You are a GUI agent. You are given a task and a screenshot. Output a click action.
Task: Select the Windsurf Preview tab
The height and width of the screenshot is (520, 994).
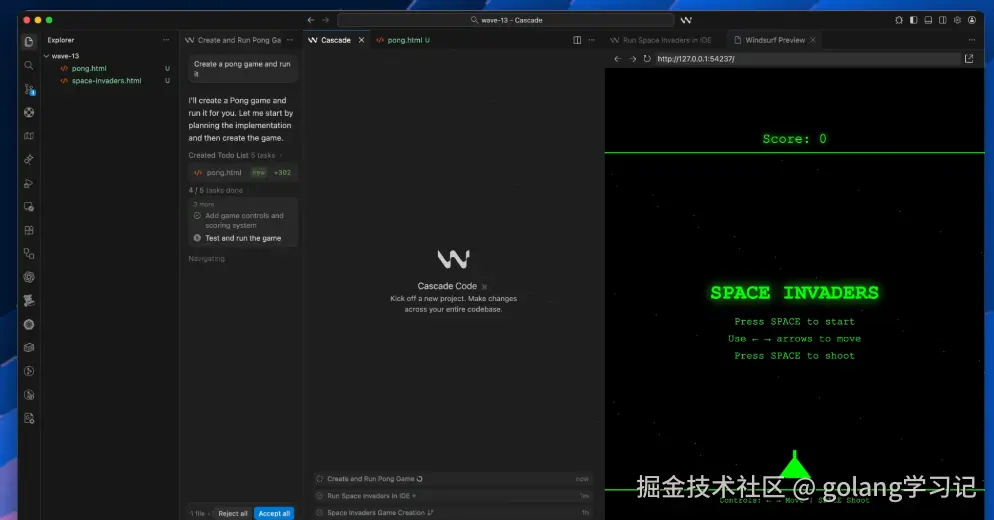click(775, 40)
